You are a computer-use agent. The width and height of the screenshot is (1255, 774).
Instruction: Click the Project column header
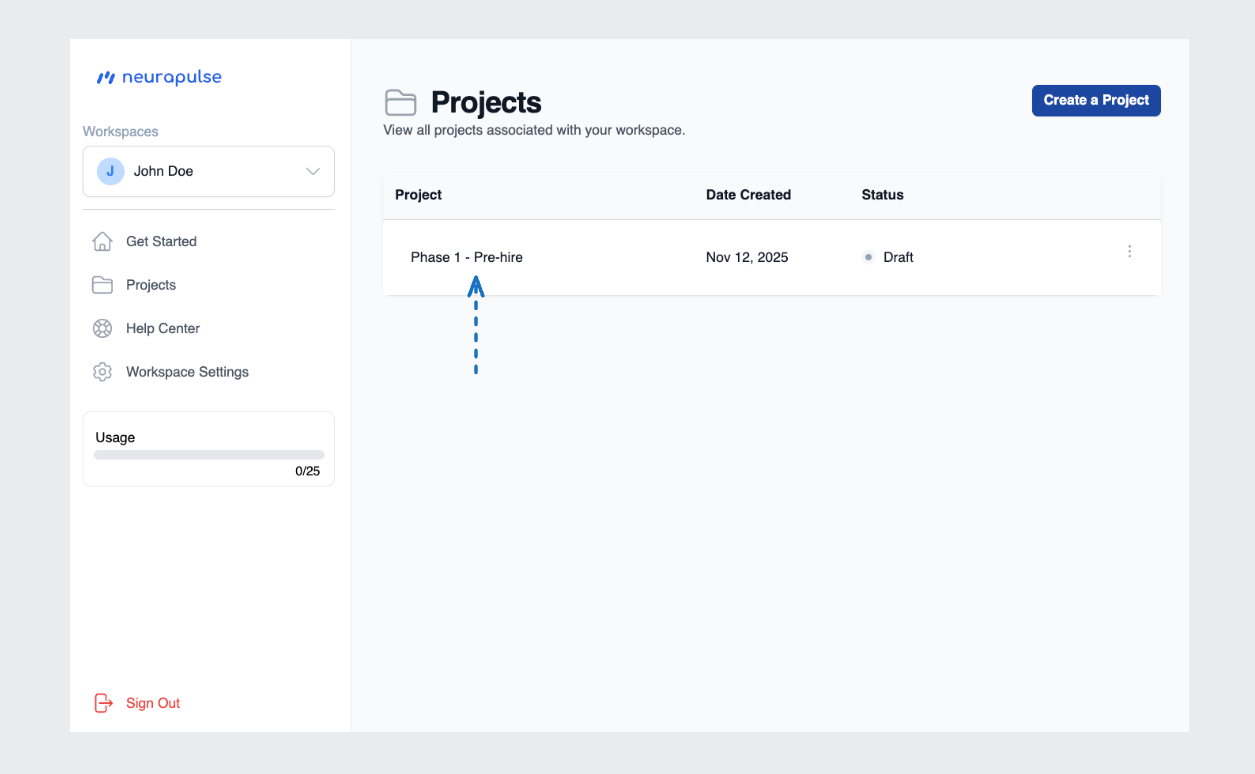pyautogui.click(x=418, y=195)
